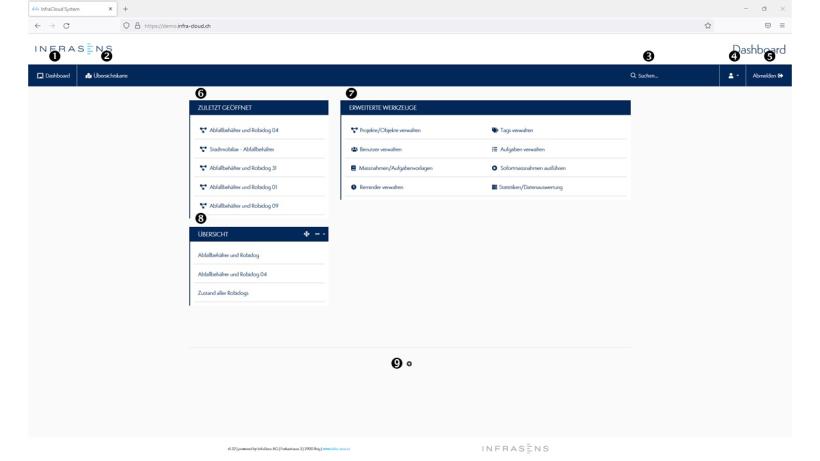Expand the minus dropdown in Übersicht header
This screenshot has height=461, width=820.
[319, 234]
